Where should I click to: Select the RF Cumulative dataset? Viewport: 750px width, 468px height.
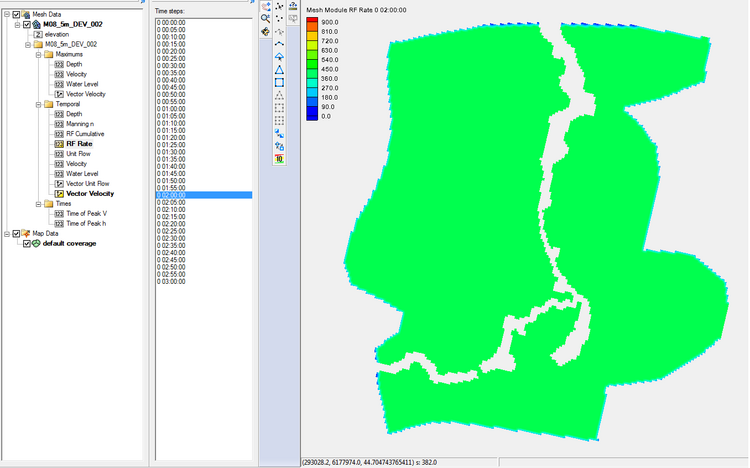pos(85,133)
